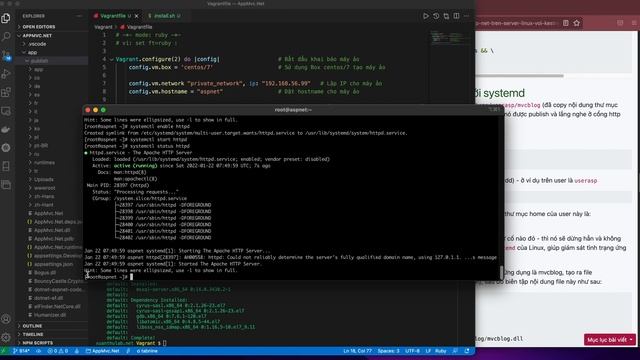Open the Remote Explorer view
This screenshot has height=360, width=640.
pyautogui.click(x=6, y=111)
